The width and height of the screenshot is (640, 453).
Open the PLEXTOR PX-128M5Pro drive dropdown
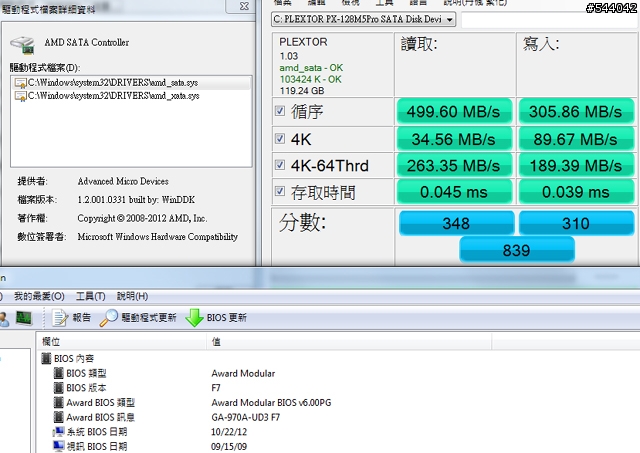pyautogui.click(x=363, y=19)
